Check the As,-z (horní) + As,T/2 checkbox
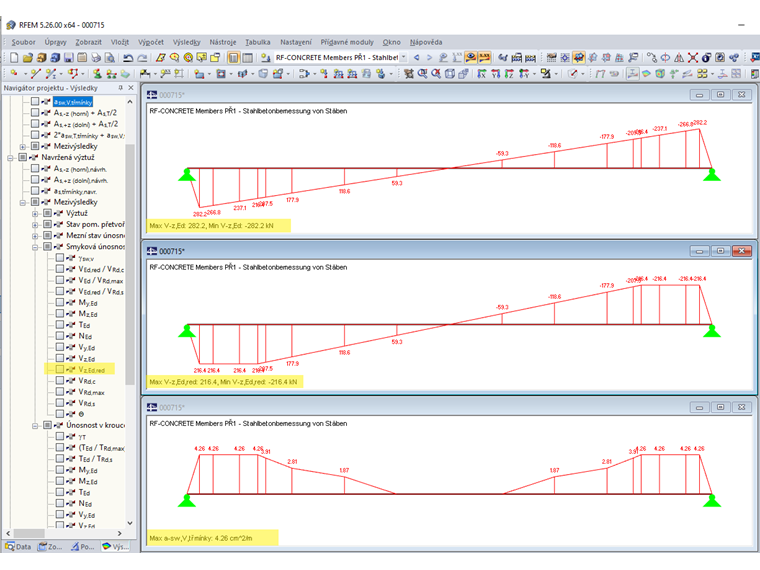The width and height of the screenshot is (760, 570). pos(35,113)
